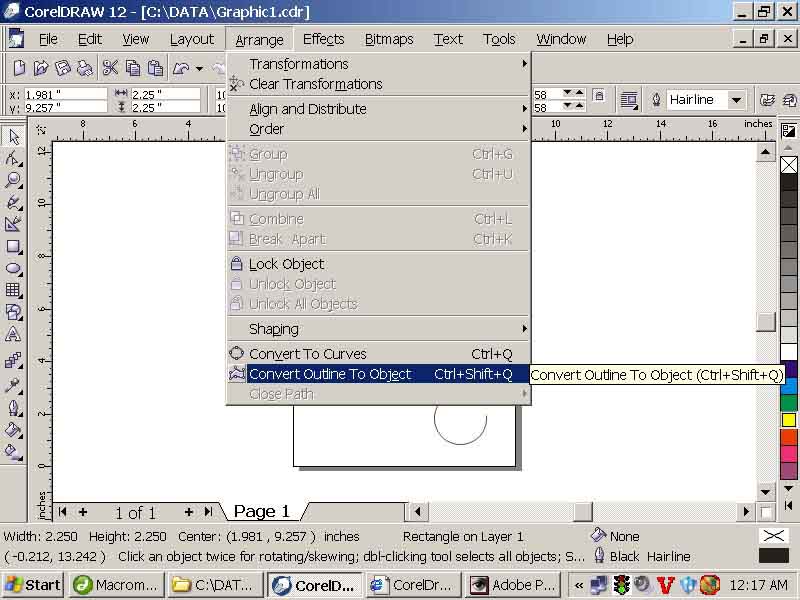Screen dimensions: 800x600
Task: Select the Shape tool in toolbox
Action: click(x=13, y=159)
